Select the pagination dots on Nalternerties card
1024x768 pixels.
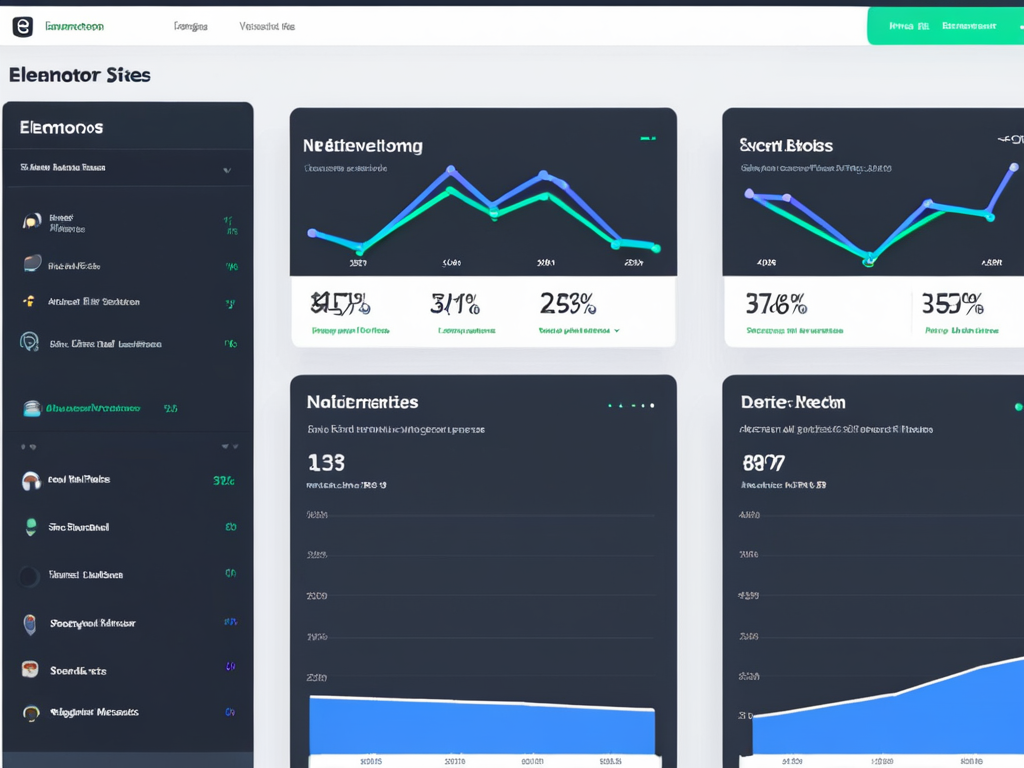[631, 406]
